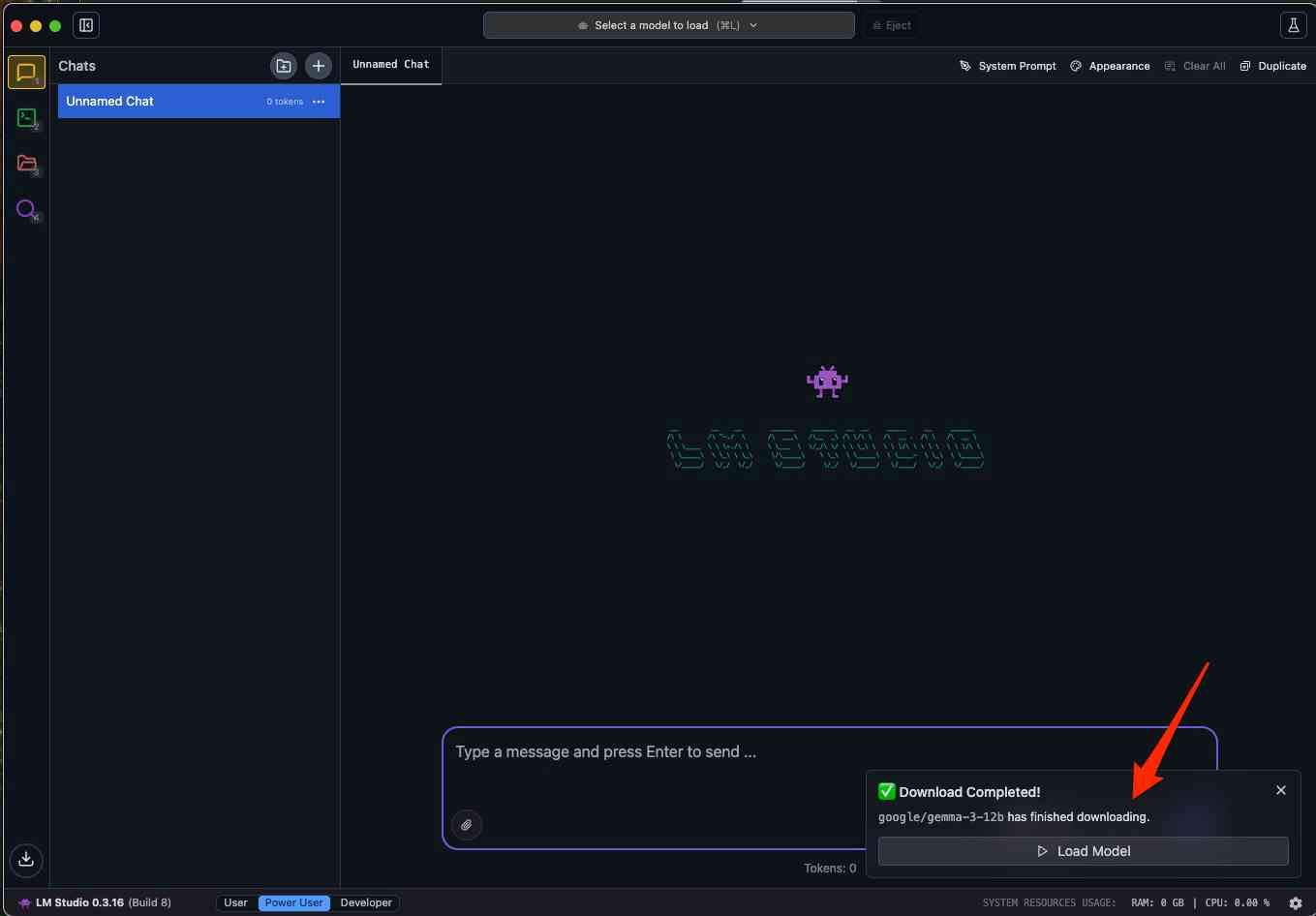Select the Unnamed Chat tab
1316x916 pixels.
point(390,65)
